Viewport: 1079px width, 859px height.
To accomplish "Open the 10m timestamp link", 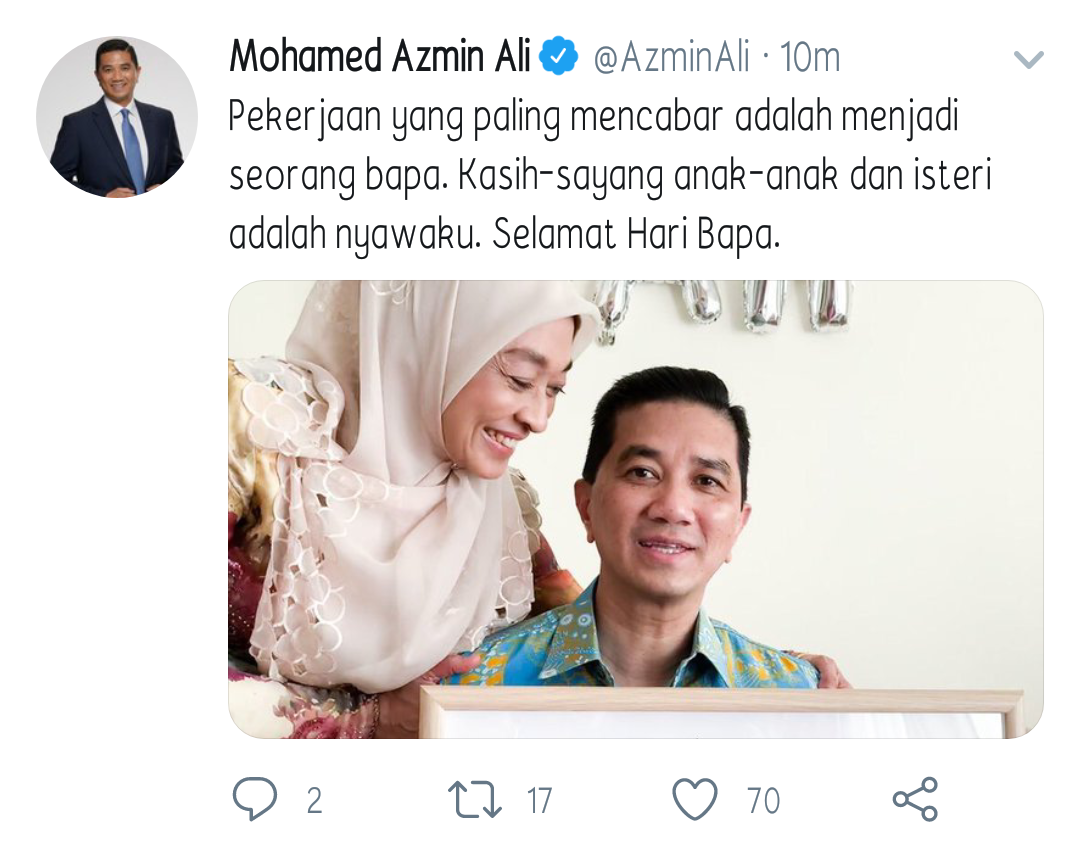I will coord(810,57).
